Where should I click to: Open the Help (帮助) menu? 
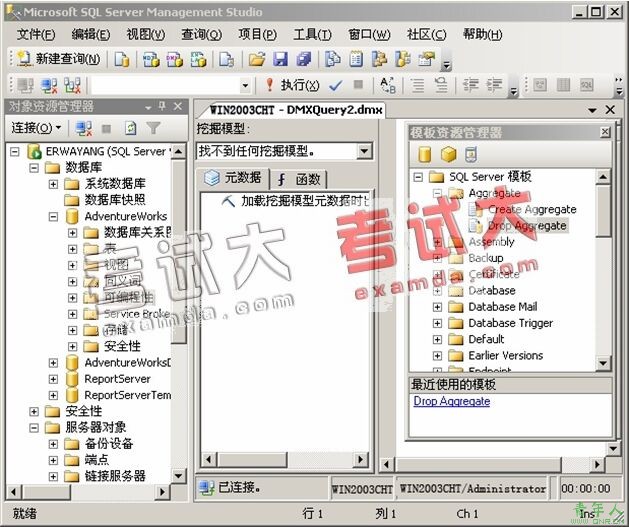tap(483, 34)
